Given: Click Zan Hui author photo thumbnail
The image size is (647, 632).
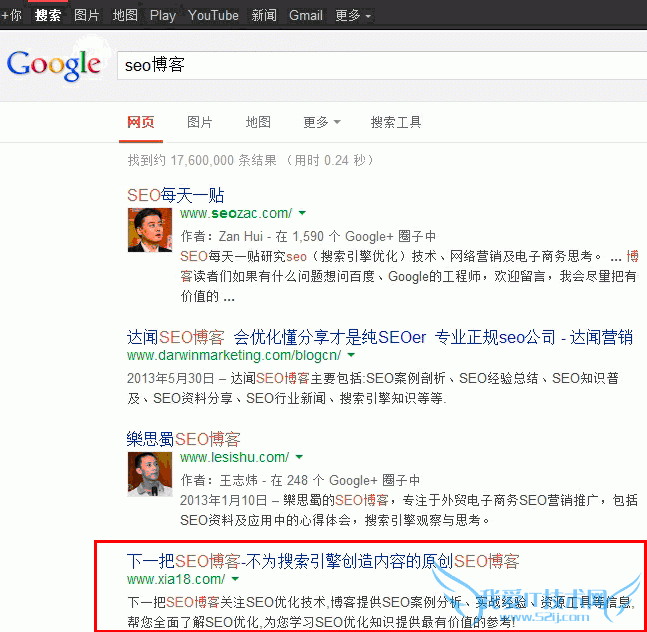Looking at the screenshot, I should click(x=150, y=230).
